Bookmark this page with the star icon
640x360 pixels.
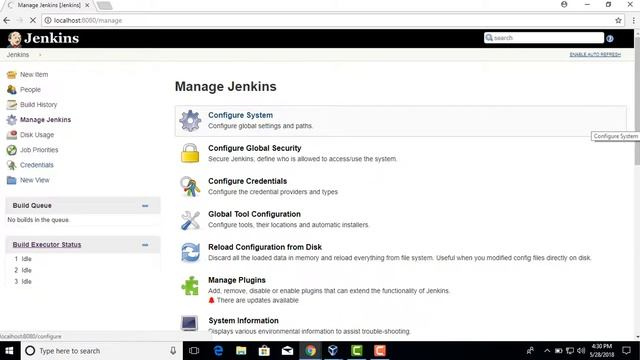618,20
